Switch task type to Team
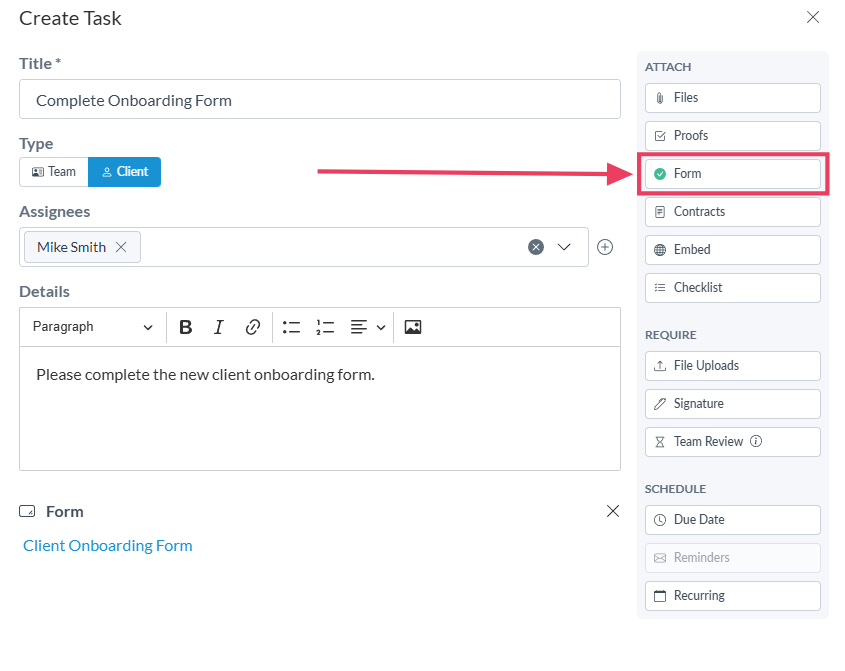This screenshot has width=845, height=671. (x=54, y=172)
